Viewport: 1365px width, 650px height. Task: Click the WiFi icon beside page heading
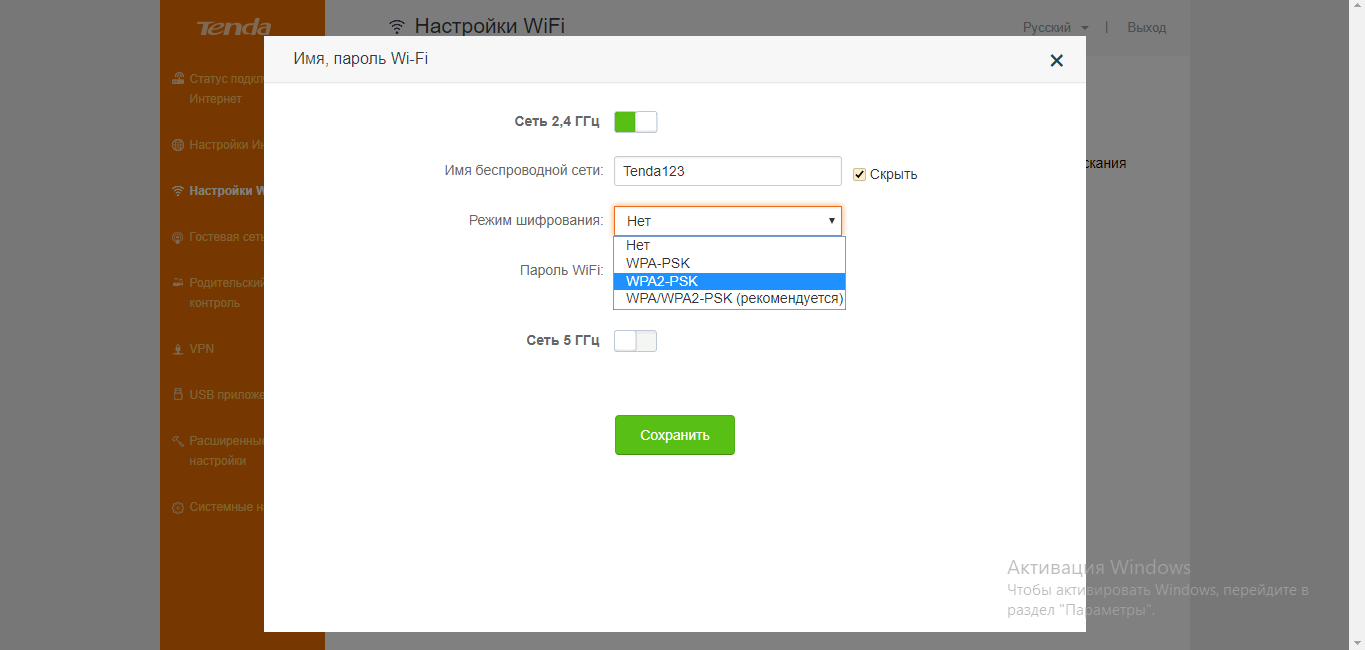(397, 26)
